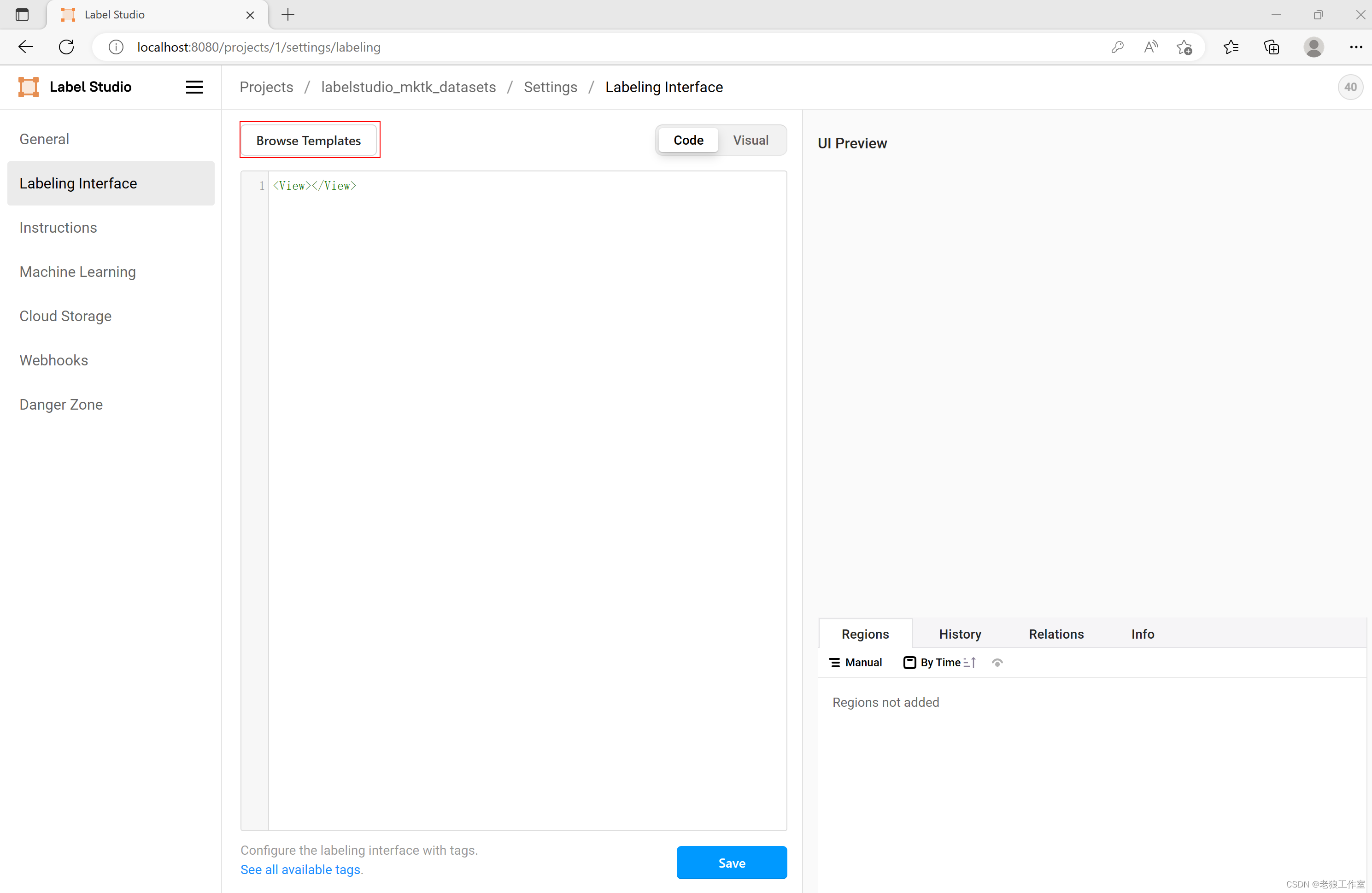Open See all available tags link
This screenshot has height=893, width=1372.
click(301, 869)
